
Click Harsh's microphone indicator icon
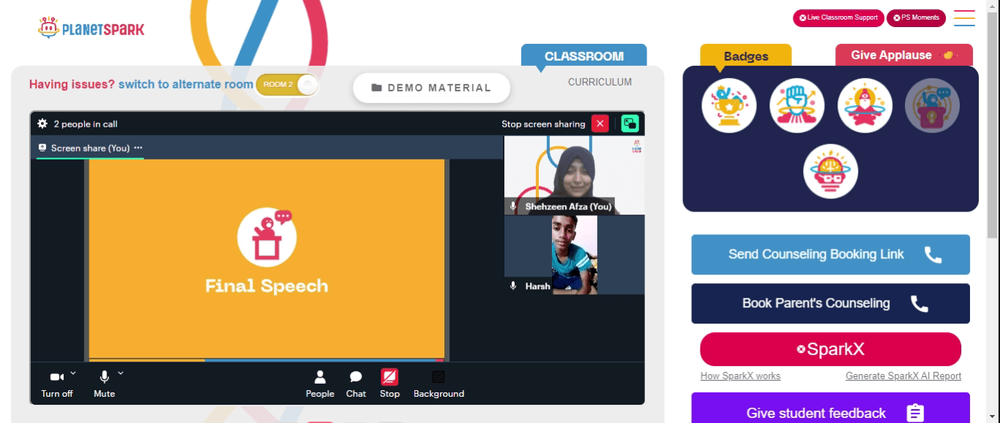513,286
